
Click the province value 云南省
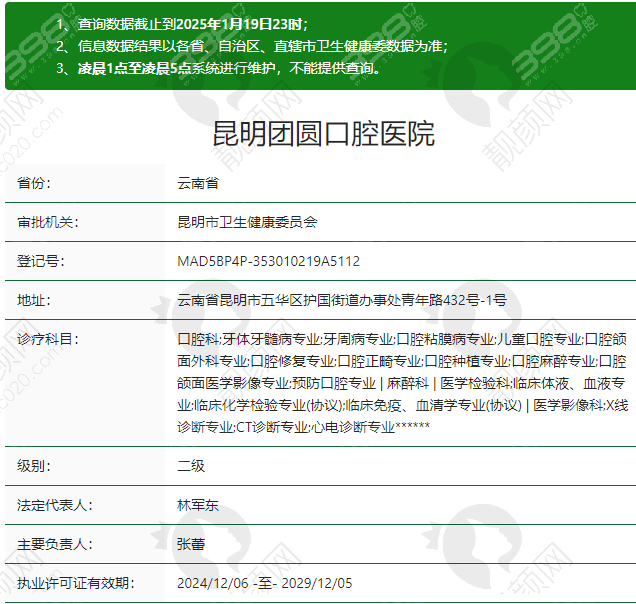click(198, 183)
